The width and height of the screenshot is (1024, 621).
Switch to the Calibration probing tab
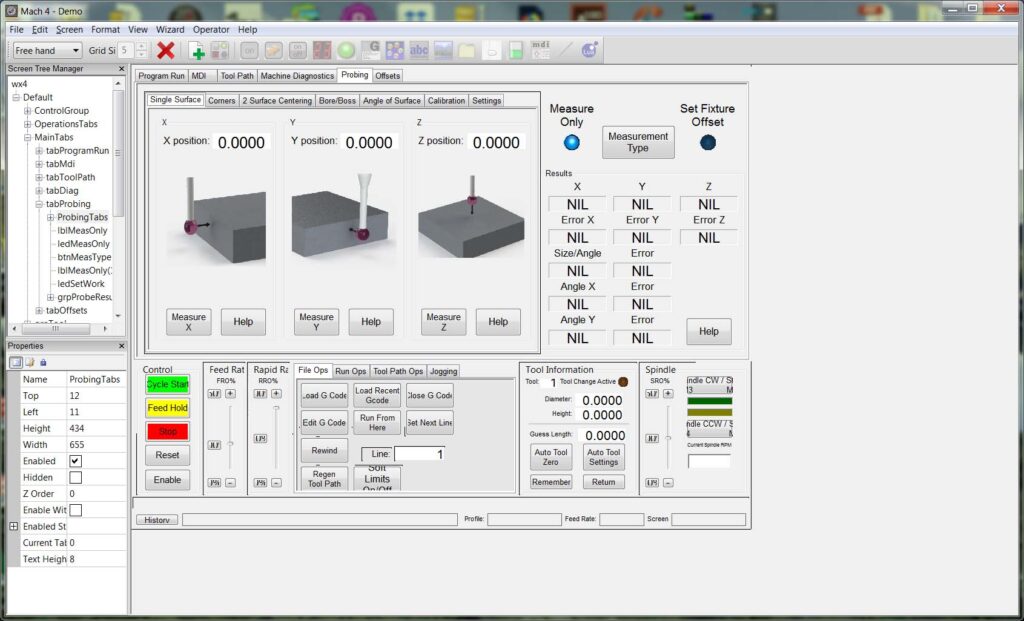(x=446, y=101)
